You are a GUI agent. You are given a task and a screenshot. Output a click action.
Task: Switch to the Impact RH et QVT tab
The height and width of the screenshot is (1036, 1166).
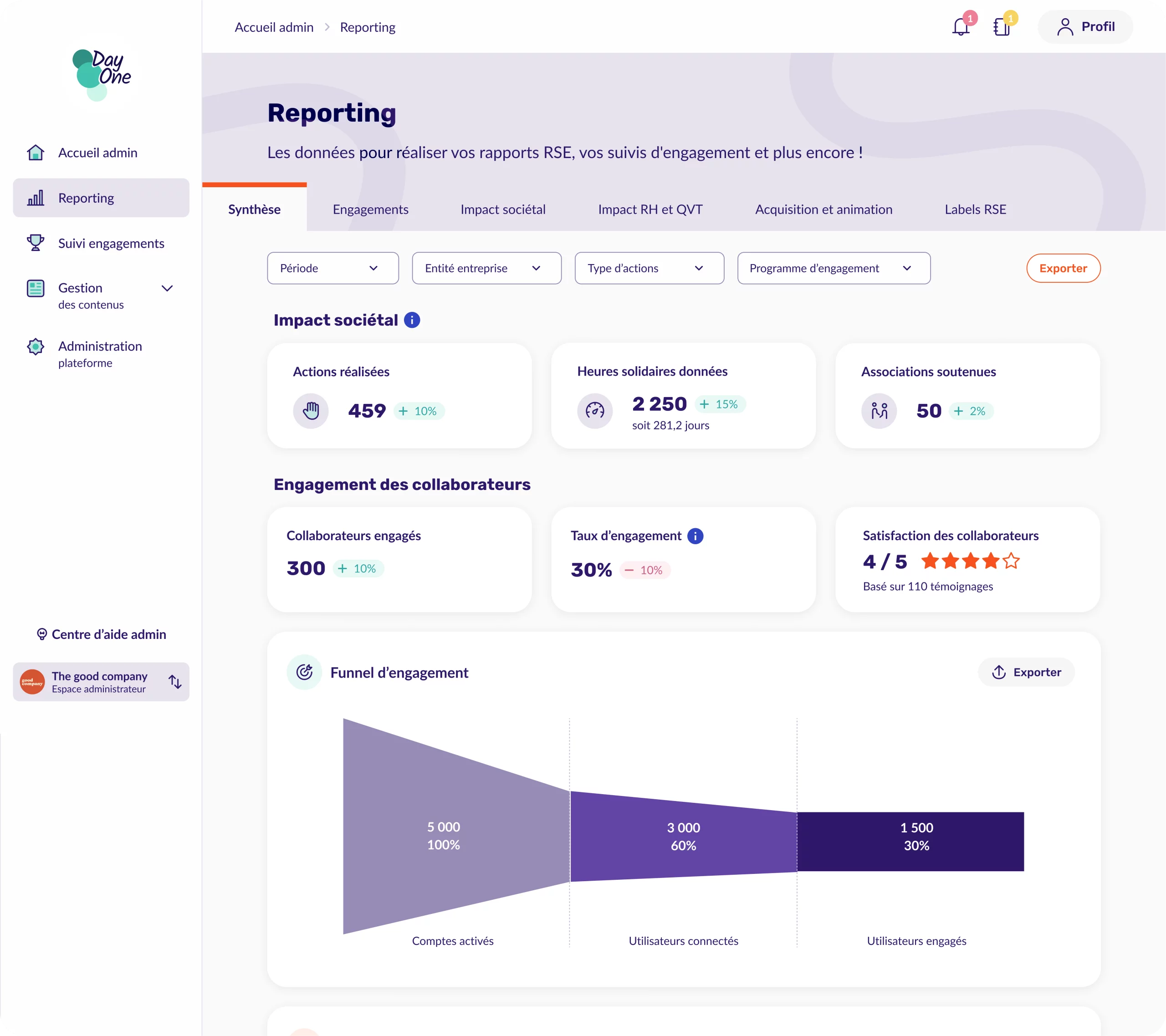(650, 209)
